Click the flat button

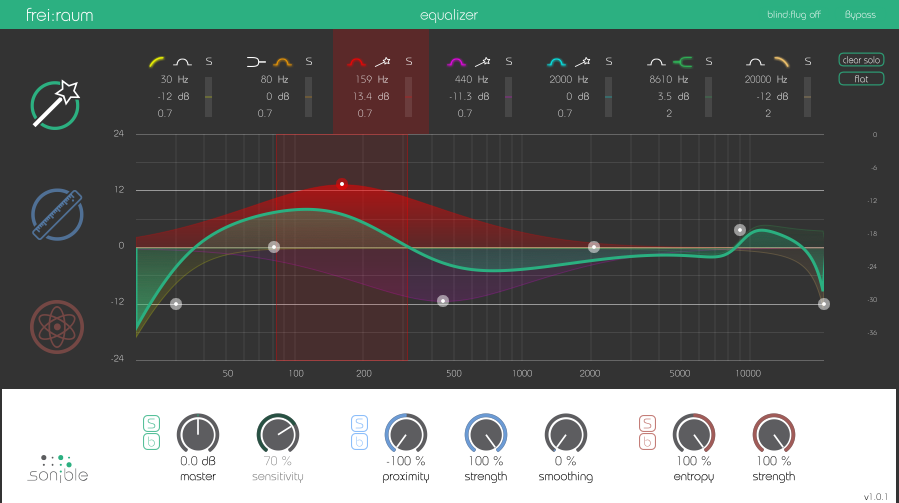pos(861,79)
